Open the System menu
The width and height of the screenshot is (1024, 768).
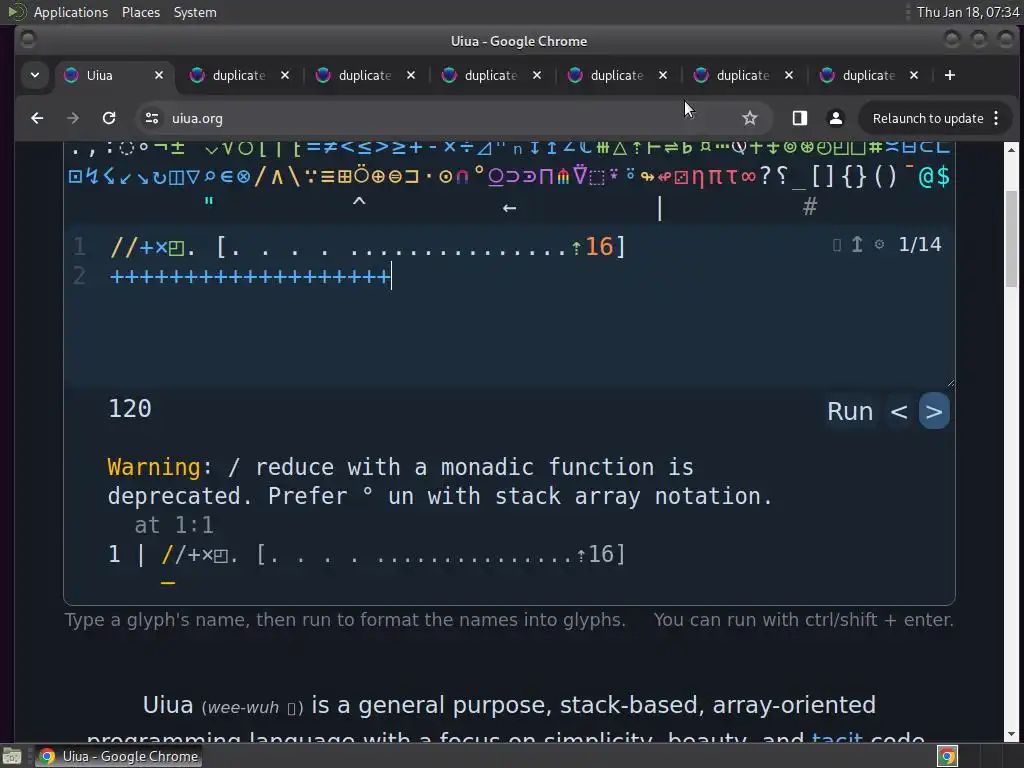pos(195,12)
